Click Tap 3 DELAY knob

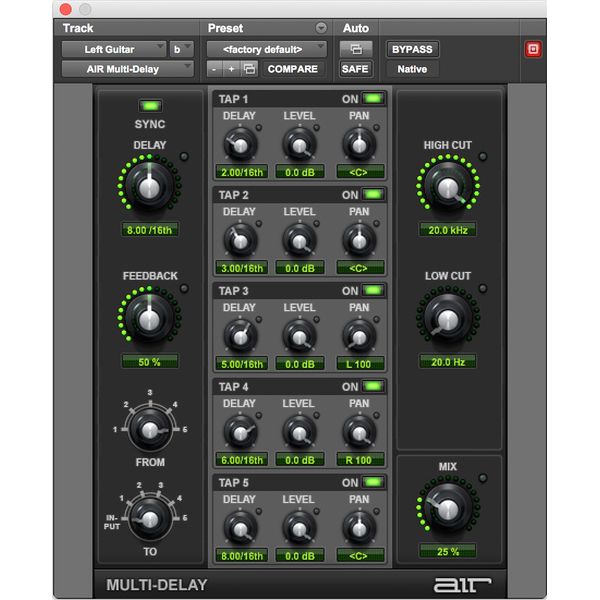pos(240,337)
